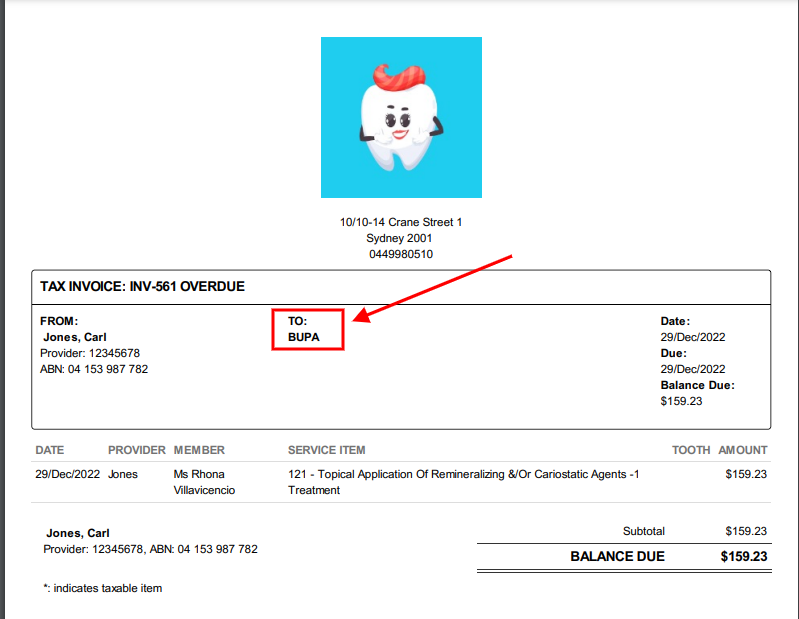799x619 pixels.
Task: Select the date value below 'Due:' label
Action: click(x=693, y=369)
